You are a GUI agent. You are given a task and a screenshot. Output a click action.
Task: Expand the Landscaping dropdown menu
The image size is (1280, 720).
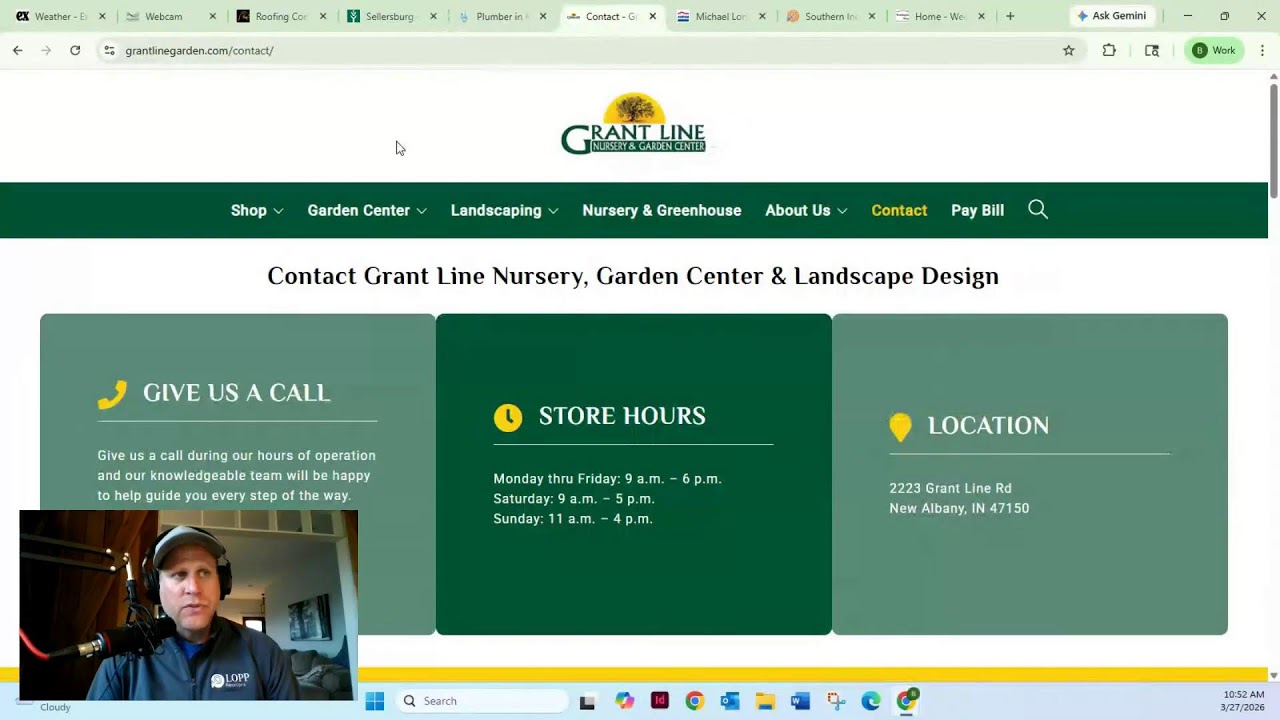(x=504, y=210)
